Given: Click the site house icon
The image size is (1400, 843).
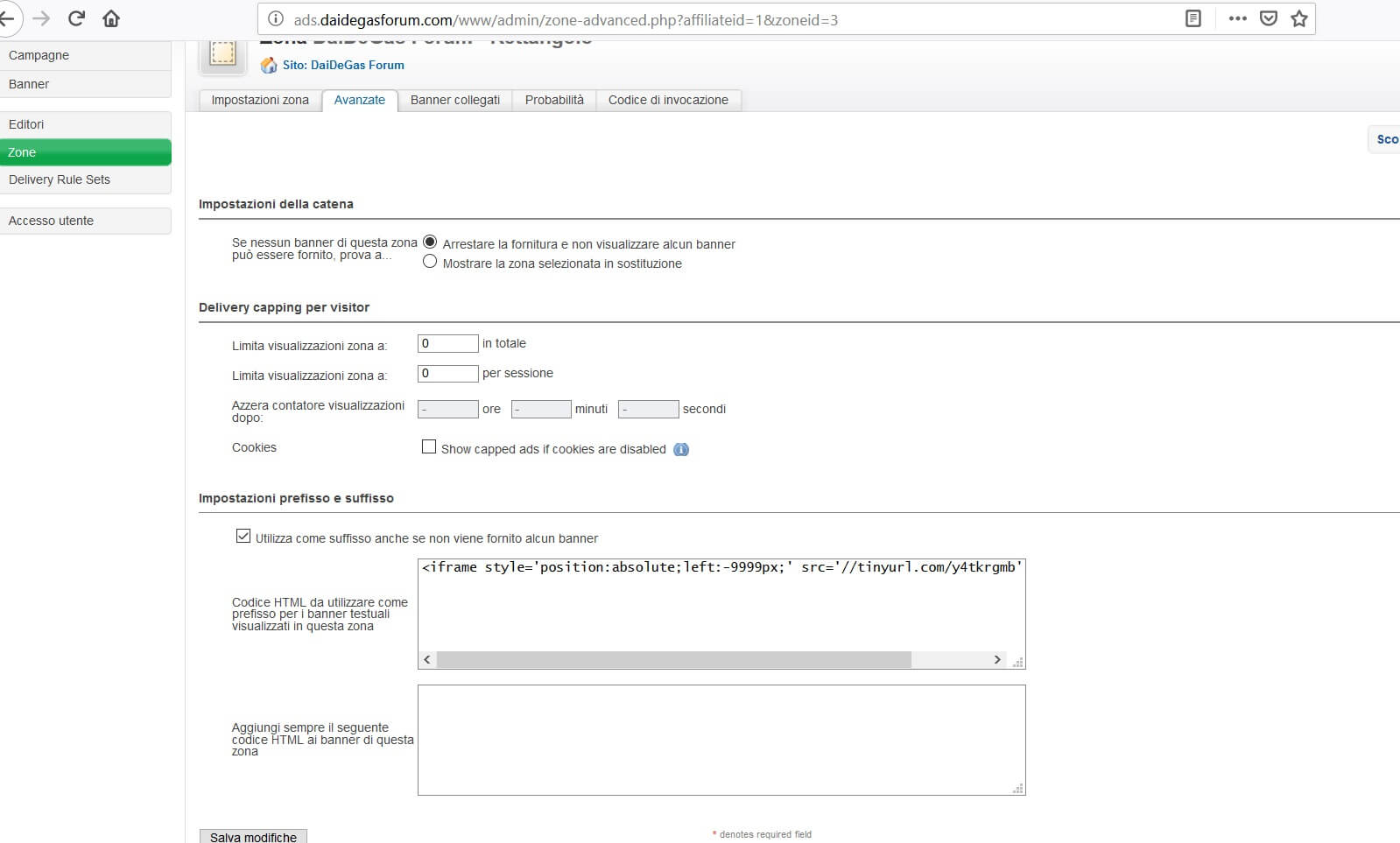Looking at the screenshot, I should pyautogui.click(x=269, y=65).
